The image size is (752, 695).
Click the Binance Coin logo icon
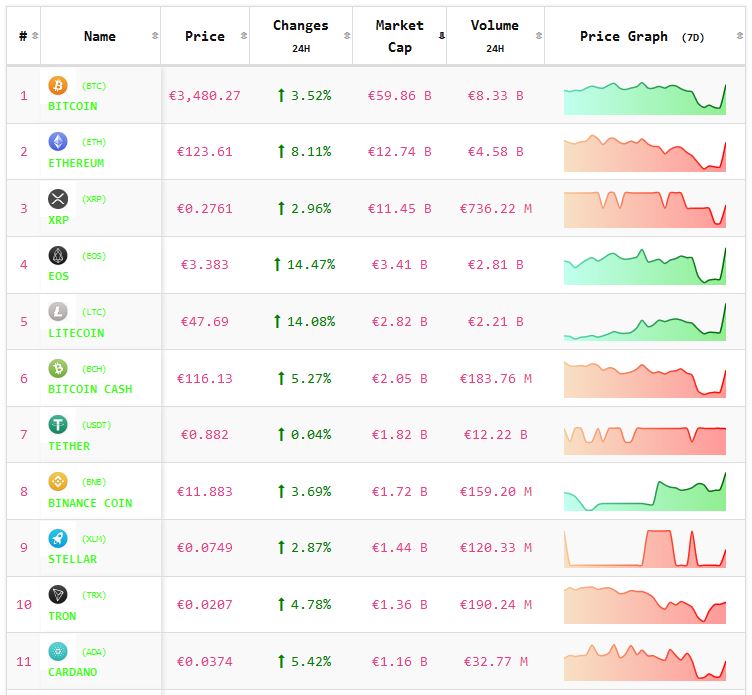point(58,482)
